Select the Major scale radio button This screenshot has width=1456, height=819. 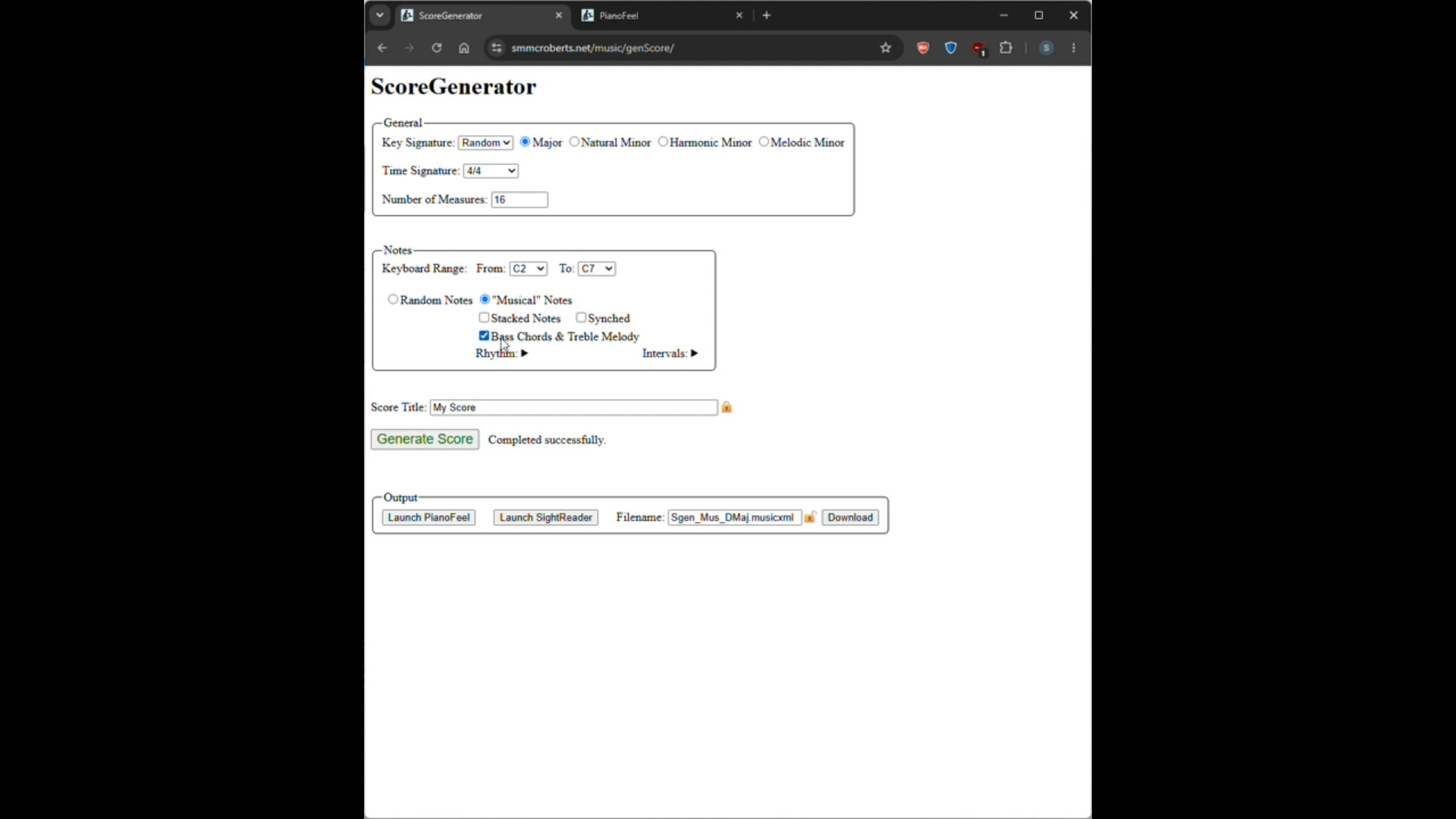[x=525, y=142]
